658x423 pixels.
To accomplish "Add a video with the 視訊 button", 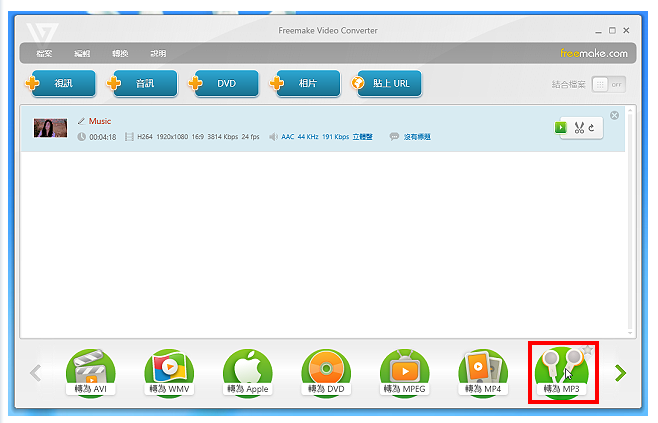I will (x=63, y=83).
